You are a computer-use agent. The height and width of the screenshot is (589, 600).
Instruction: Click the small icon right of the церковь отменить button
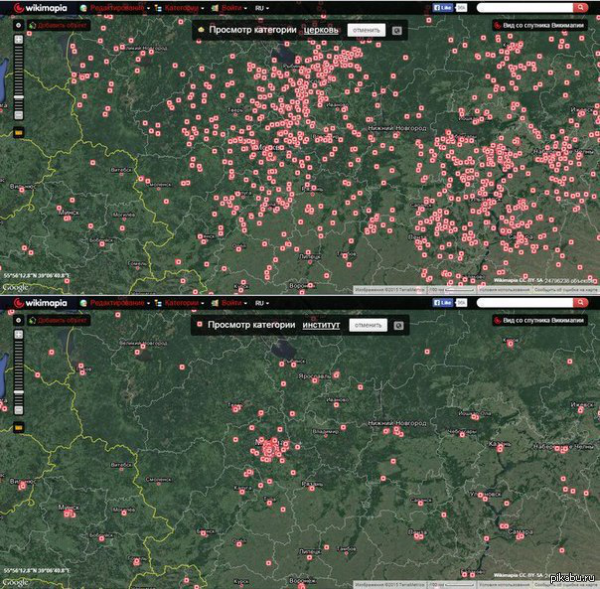pyautogui.click(x=397, y=30)
